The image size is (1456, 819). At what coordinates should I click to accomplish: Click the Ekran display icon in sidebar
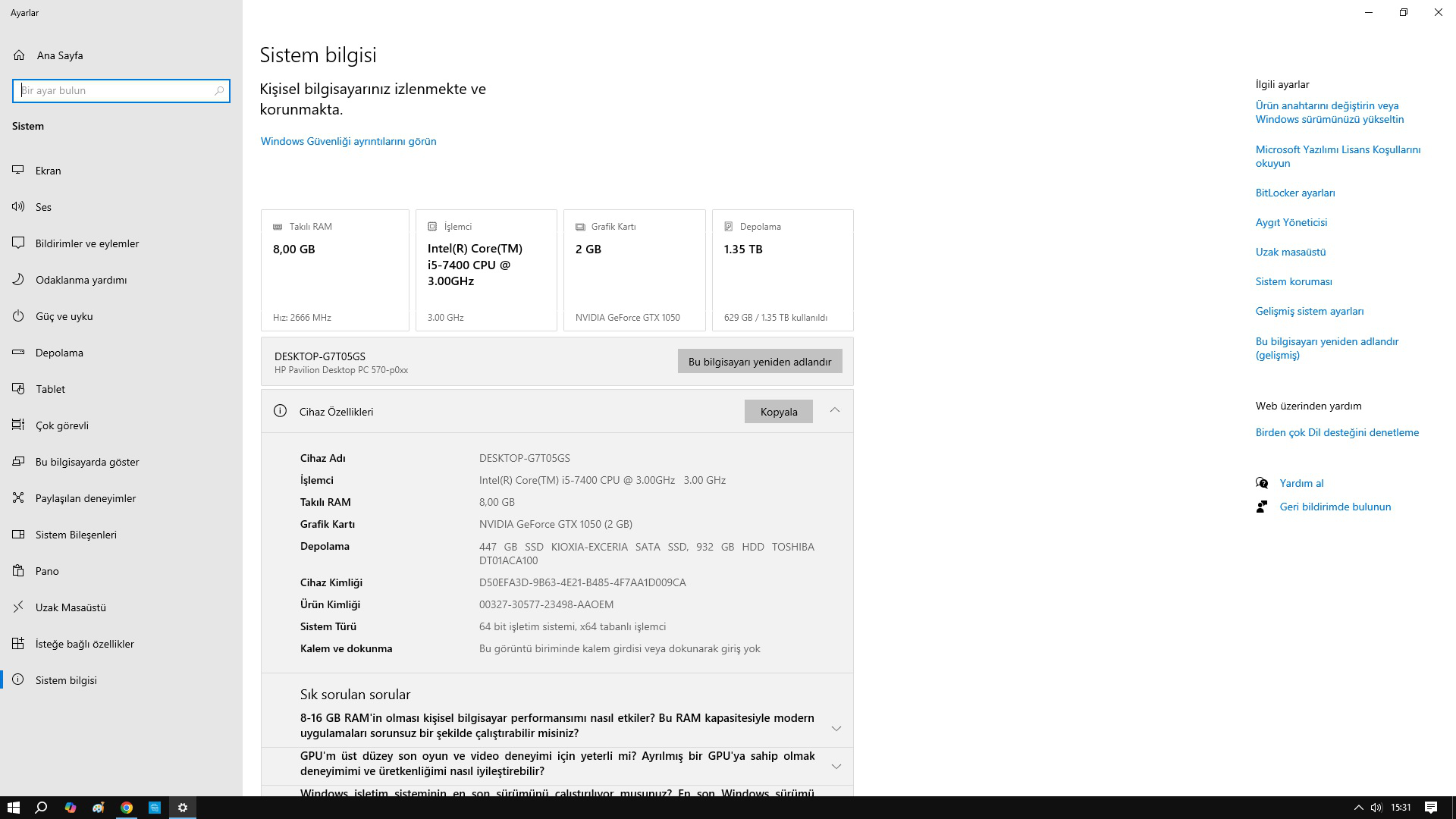(18, 170)
